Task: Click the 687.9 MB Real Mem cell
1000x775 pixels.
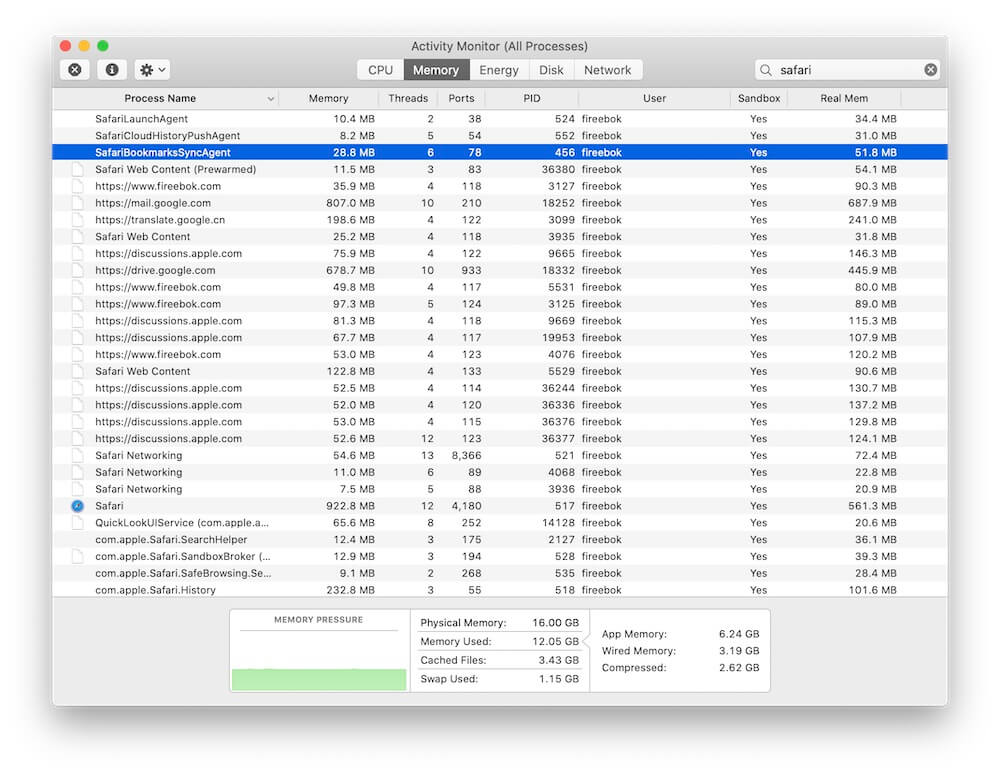Action: point(872,203)
